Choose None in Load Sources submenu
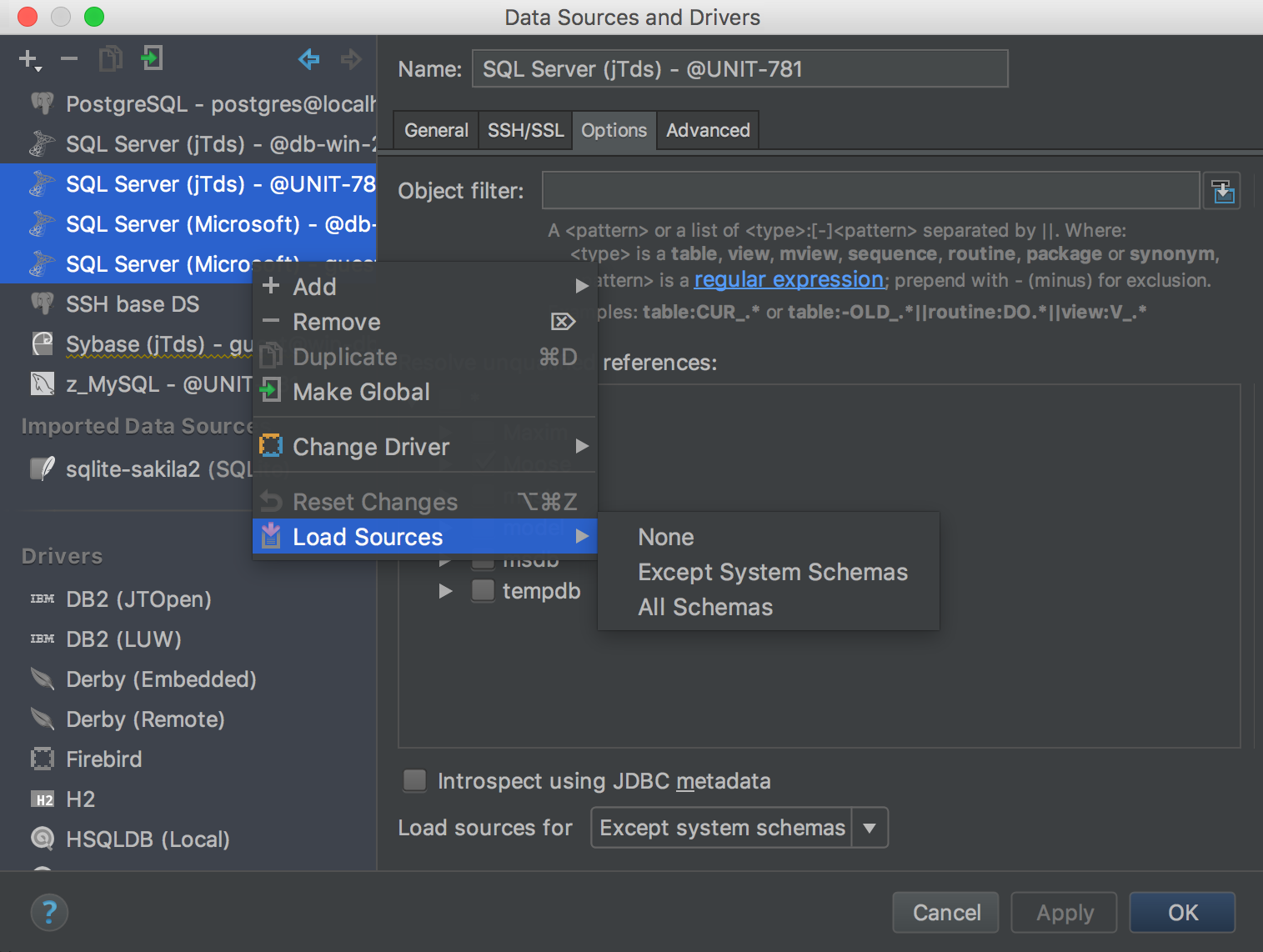The width and height of the screenshot is (1263, 952). tap(769, 537)
